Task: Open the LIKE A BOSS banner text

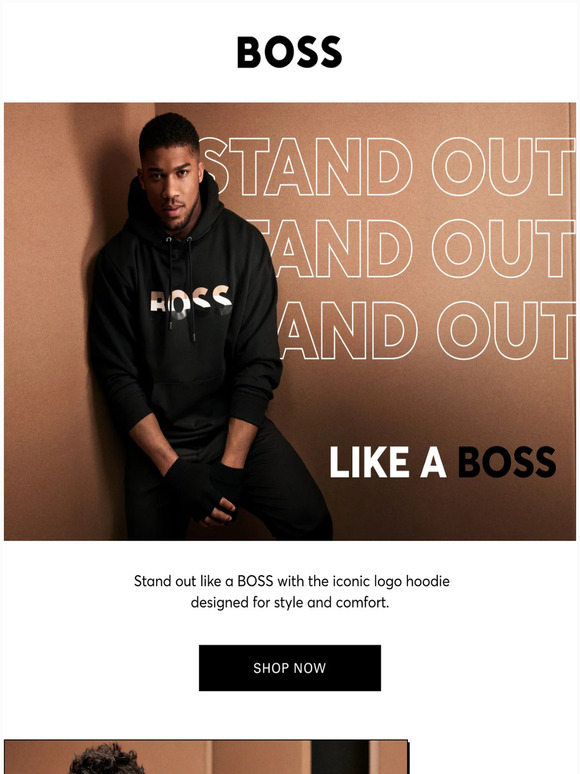Action: point(443,462)
